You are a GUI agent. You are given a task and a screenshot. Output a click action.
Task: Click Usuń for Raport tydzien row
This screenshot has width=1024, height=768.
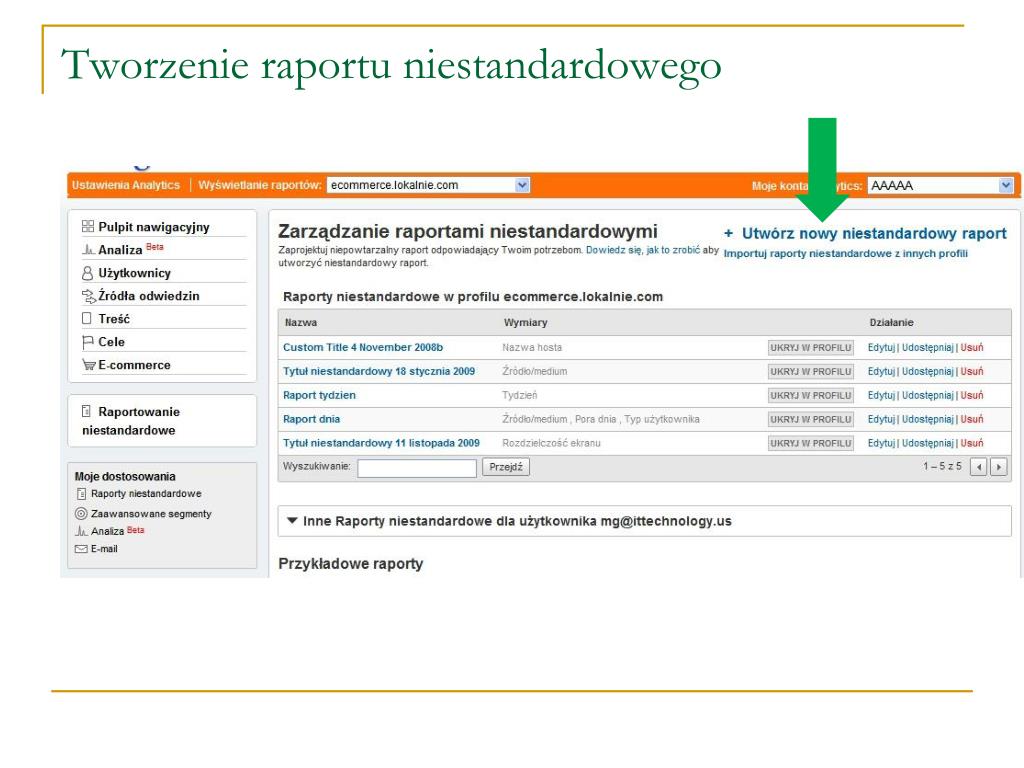972,395
